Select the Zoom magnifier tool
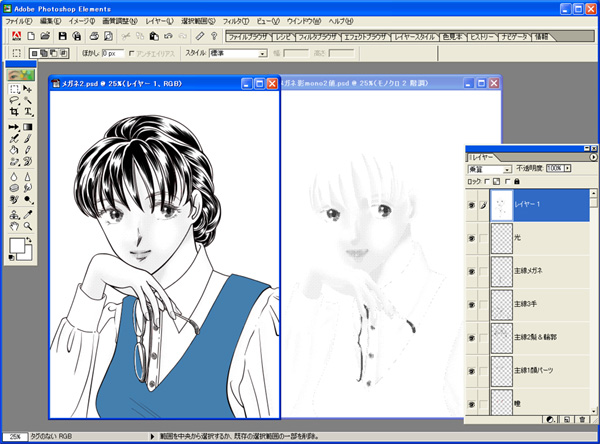600x444 pixels. (x=28, y=226)
